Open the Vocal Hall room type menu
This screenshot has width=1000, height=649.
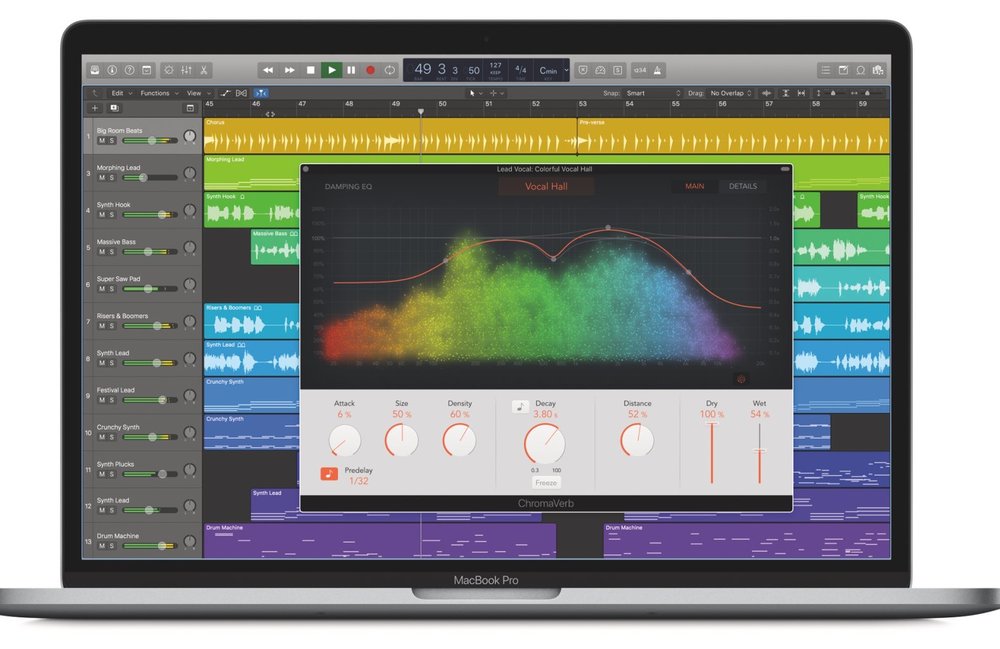[546, 186]
